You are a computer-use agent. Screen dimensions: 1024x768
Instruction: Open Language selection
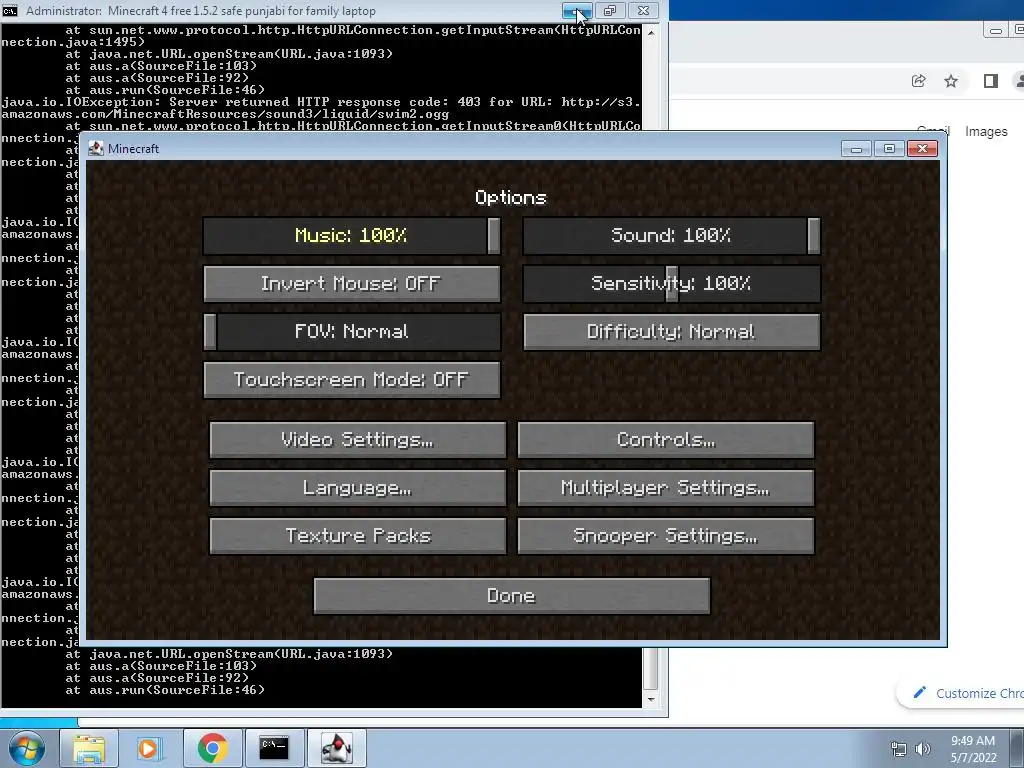coord(358,488)
